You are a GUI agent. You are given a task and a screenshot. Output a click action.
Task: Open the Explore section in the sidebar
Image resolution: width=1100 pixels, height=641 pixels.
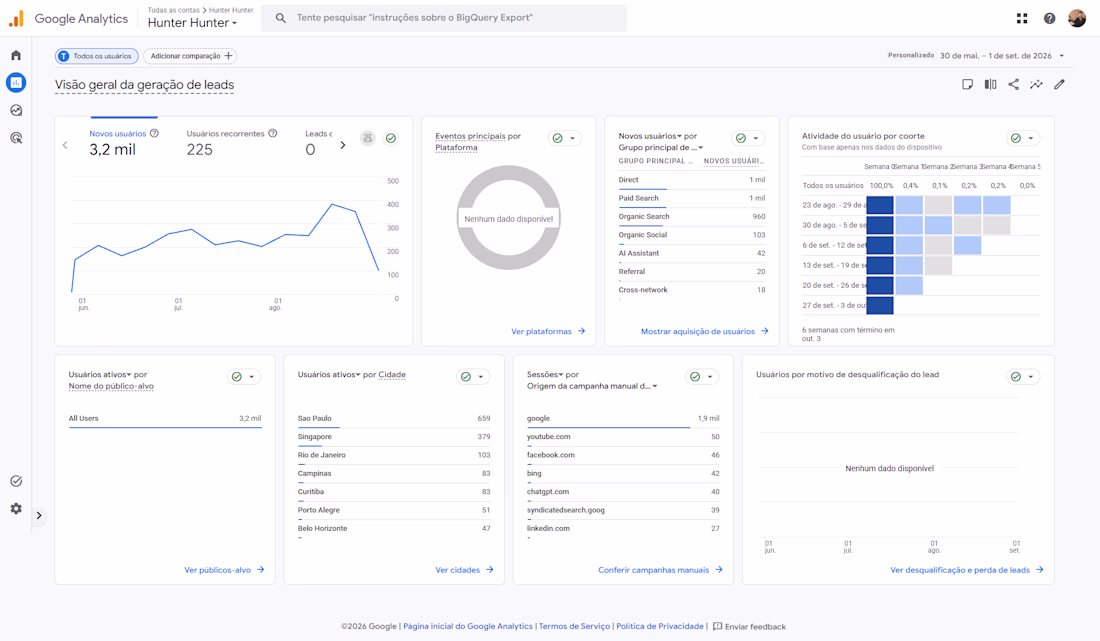[x=16, y=110]
